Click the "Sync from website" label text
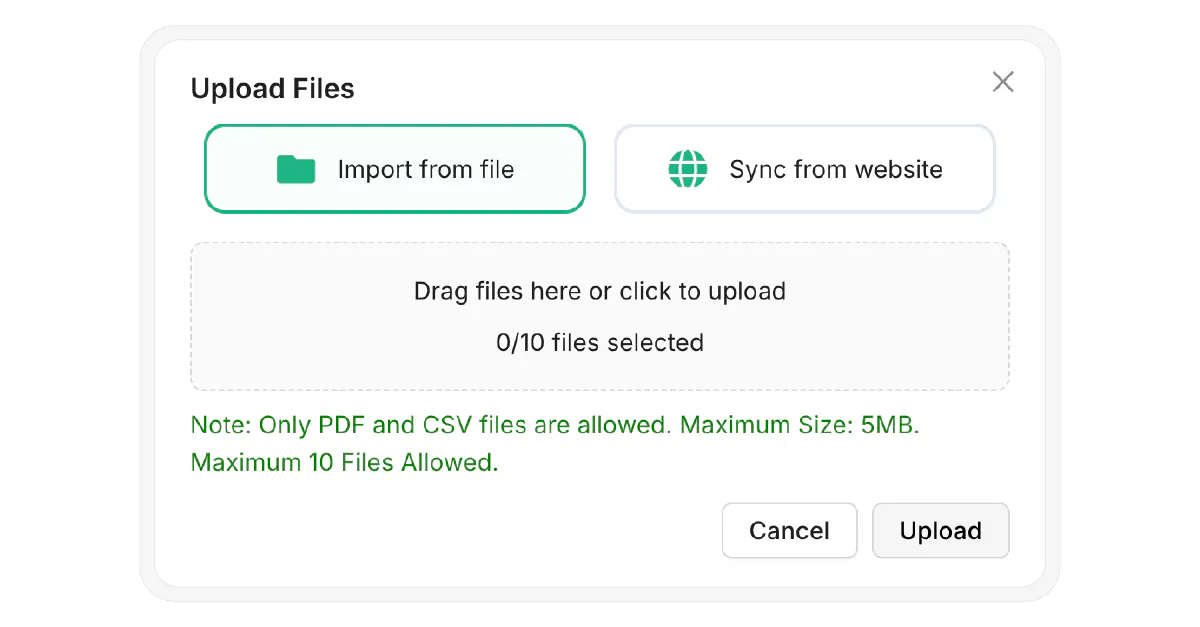This screenshot has width=1200, height=627. tap(835, 170)
